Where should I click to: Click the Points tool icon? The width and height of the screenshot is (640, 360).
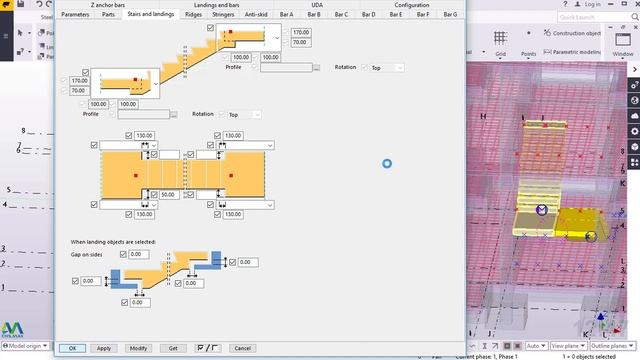[529, 33]
